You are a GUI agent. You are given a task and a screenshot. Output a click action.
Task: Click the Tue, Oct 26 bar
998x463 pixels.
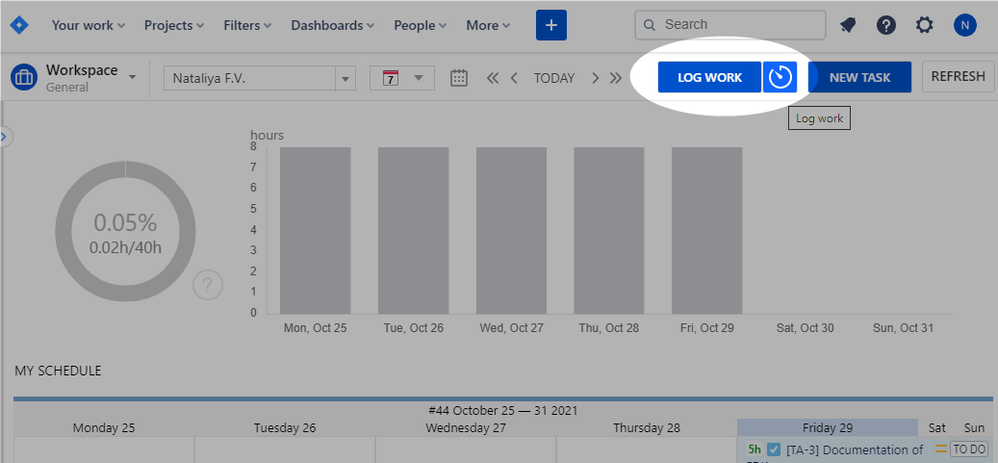tap(413, 231)
